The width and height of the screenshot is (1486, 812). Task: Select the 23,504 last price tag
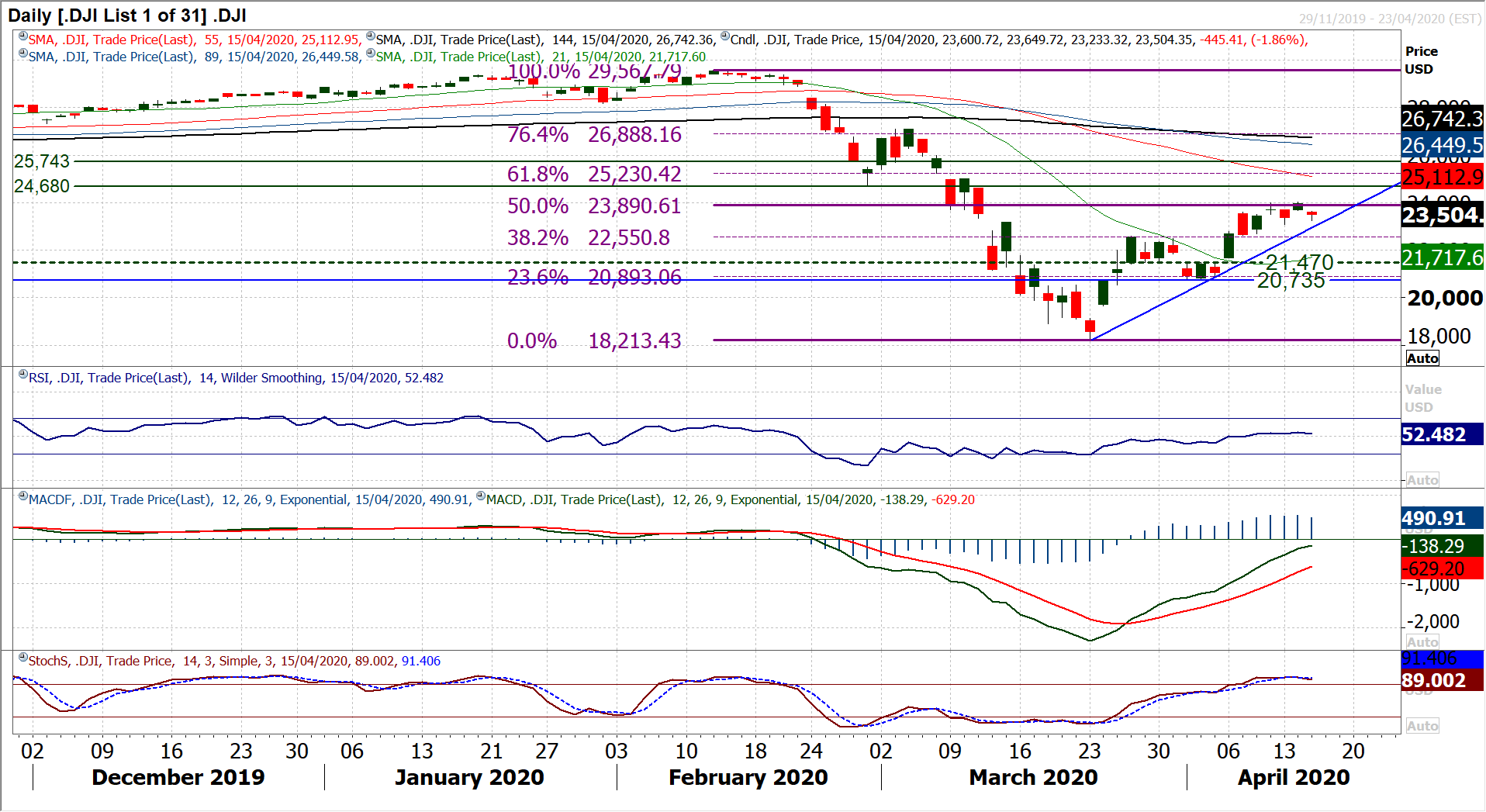[1443, 214]
